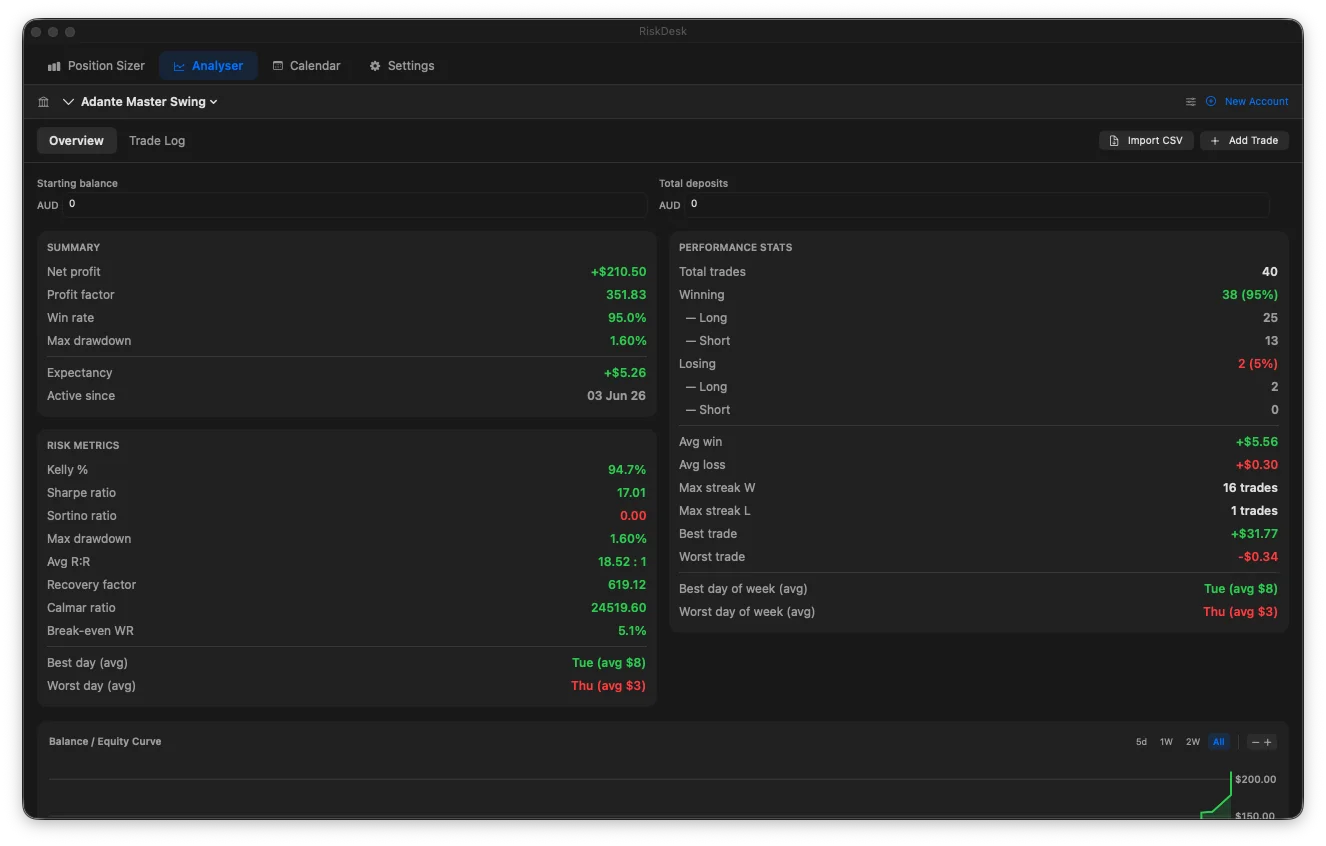The image size is (1326, 846).
Task: Click the Avg win value +$5.56
Action: click(x=1257, y=442)
